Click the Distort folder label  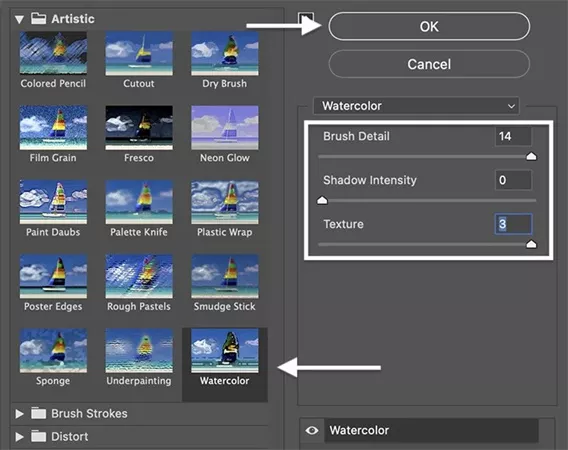[70, 437]
